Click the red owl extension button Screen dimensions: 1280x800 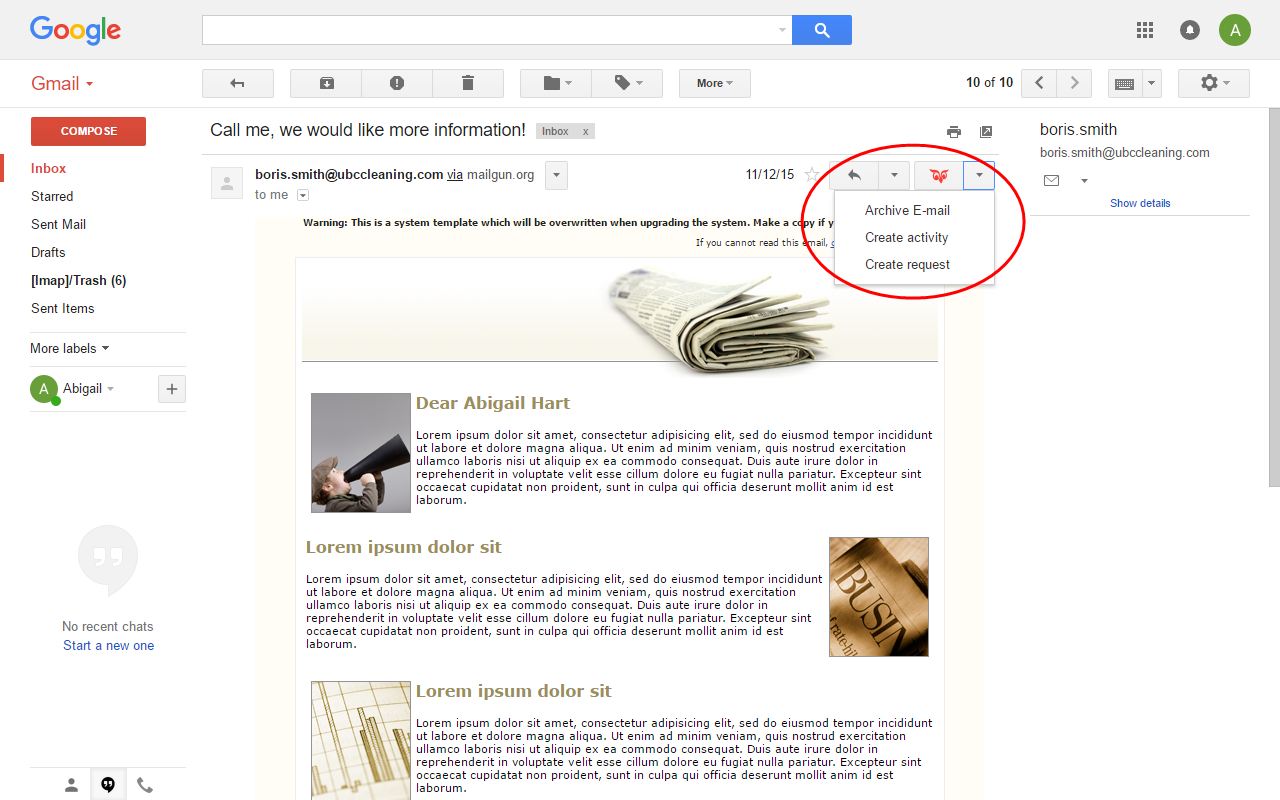coord(939,175)
